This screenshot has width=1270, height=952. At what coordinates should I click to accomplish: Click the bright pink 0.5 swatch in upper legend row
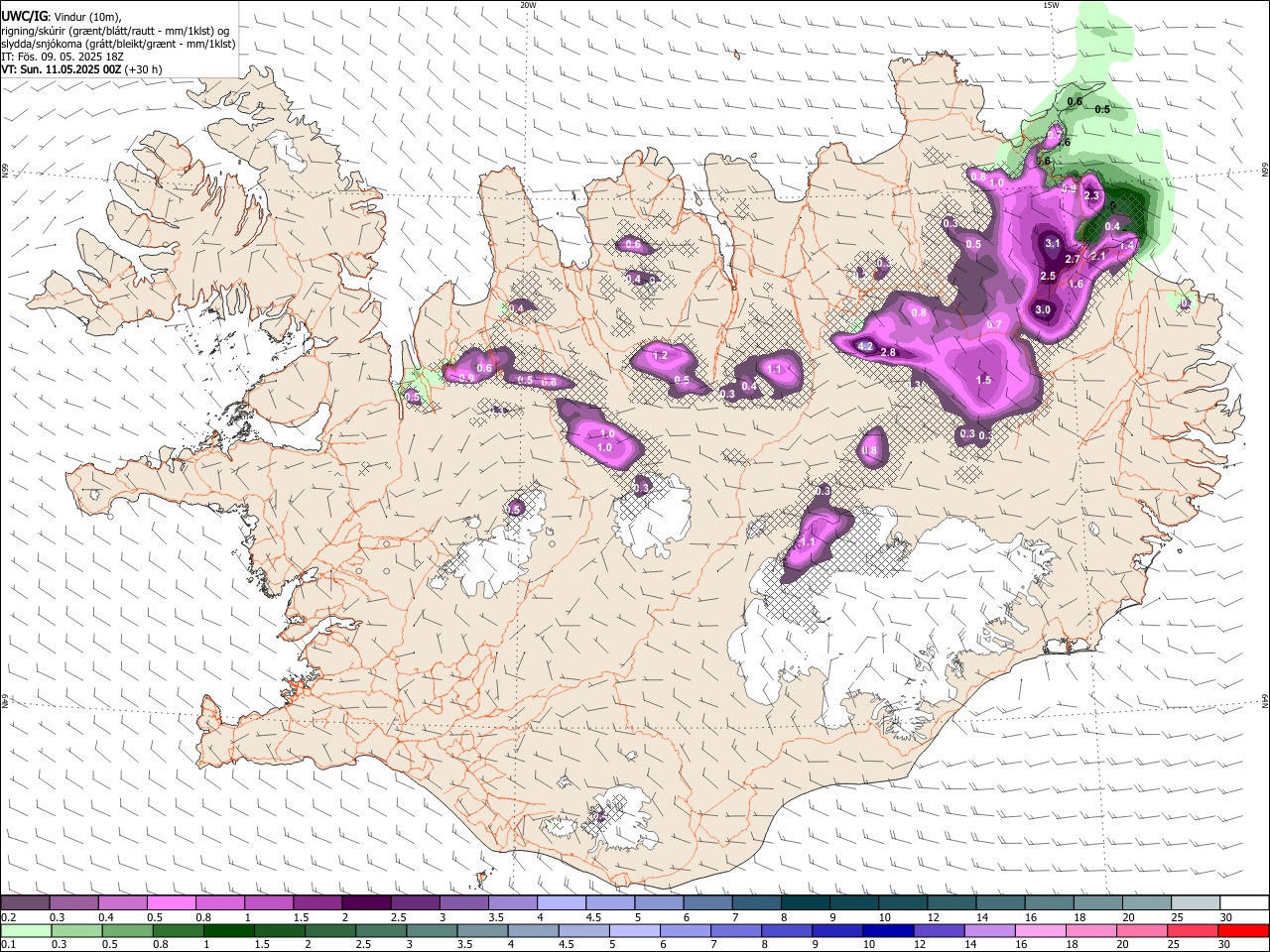point(171,903)
